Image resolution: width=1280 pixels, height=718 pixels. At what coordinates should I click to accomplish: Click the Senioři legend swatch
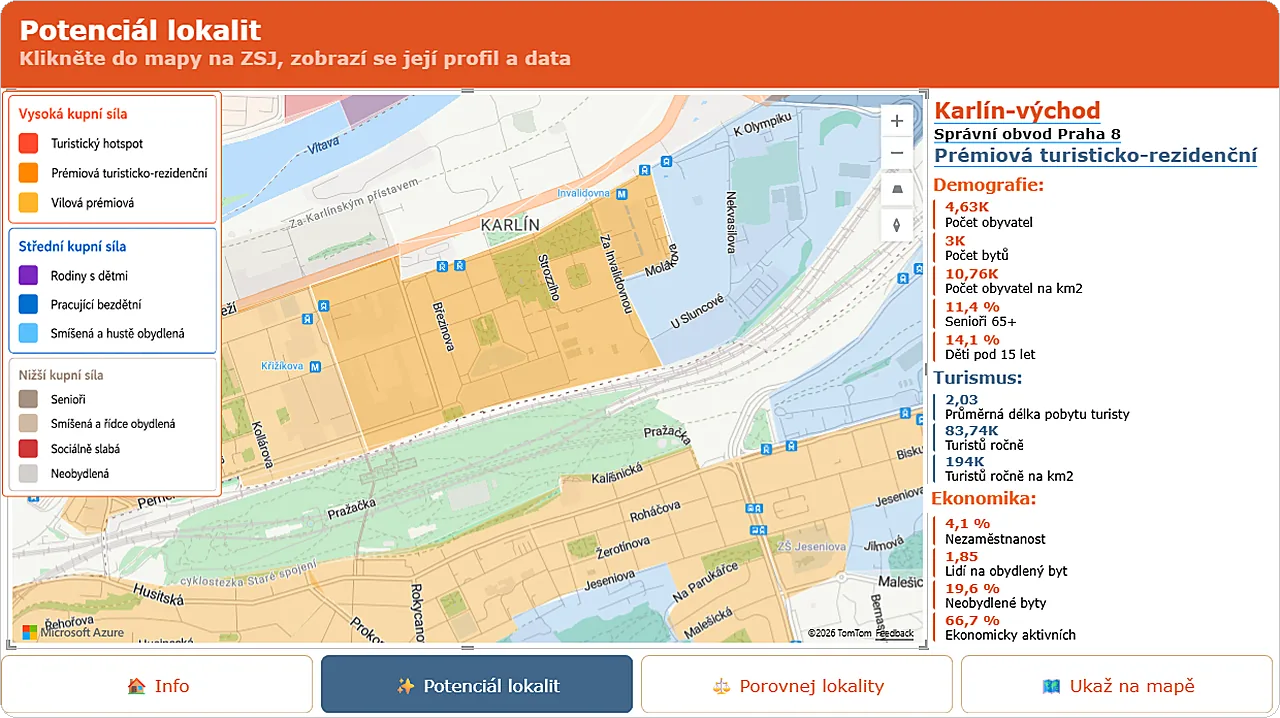28,399
